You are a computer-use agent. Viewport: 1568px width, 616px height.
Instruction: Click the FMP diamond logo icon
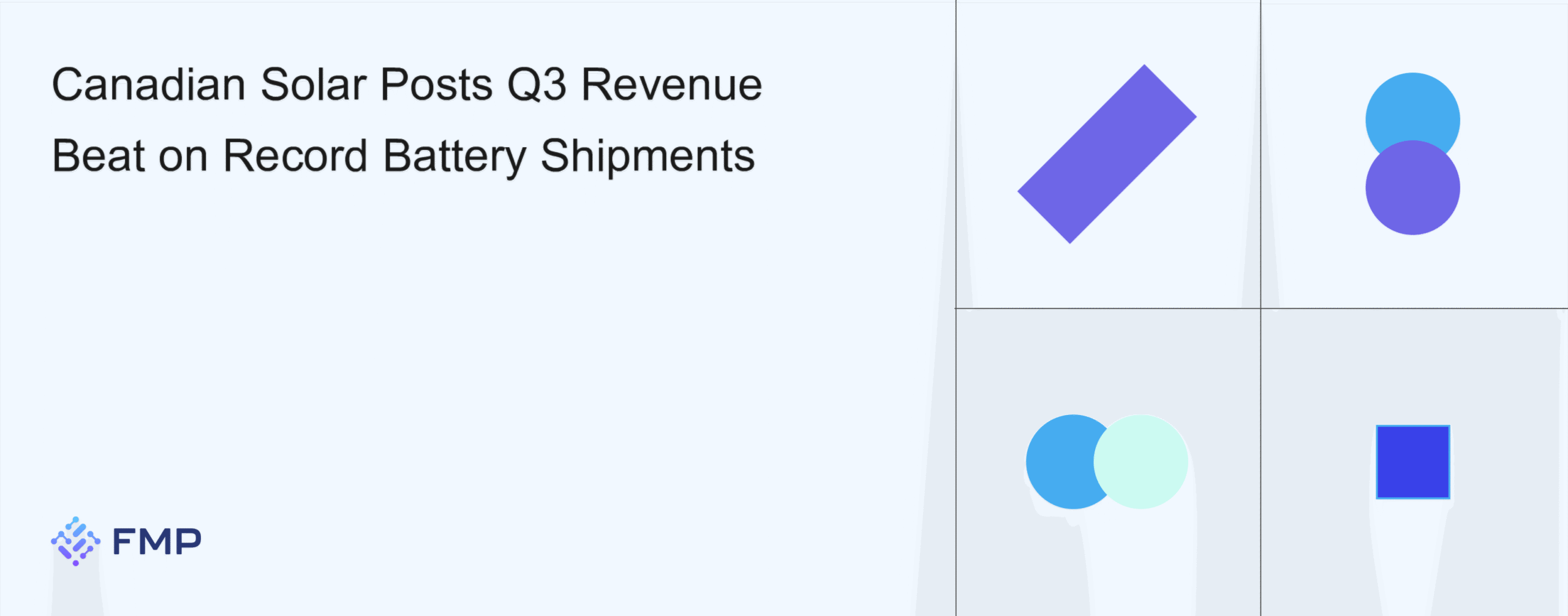(x=75, y=541)
